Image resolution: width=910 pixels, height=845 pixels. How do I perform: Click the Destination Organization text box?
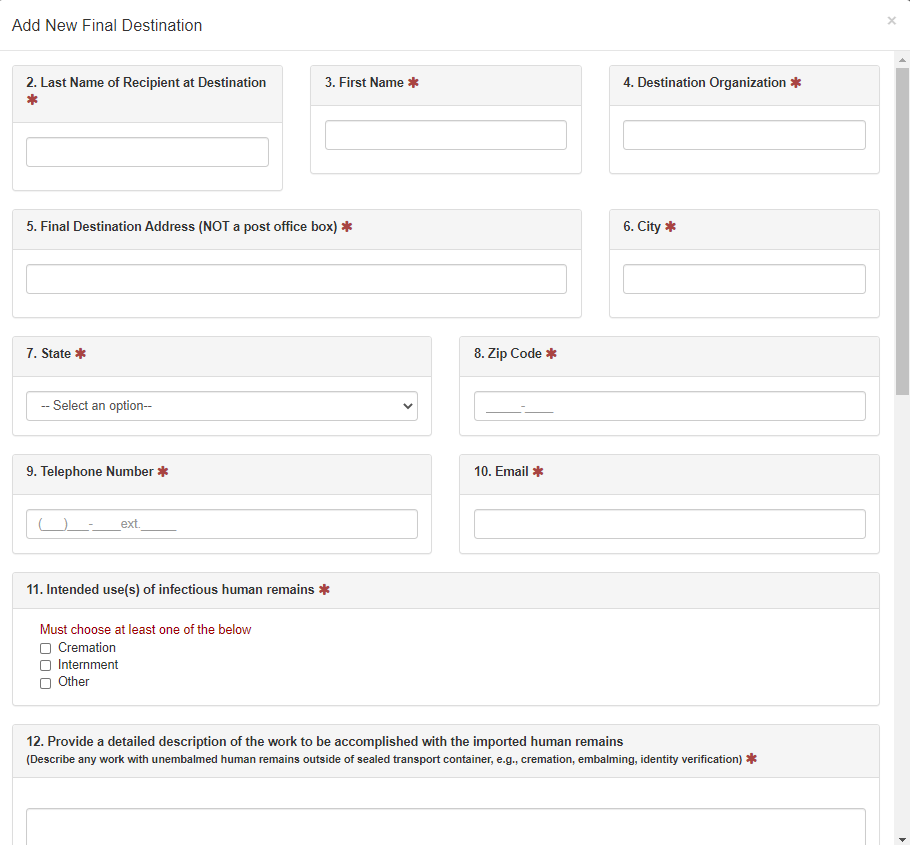744,135
